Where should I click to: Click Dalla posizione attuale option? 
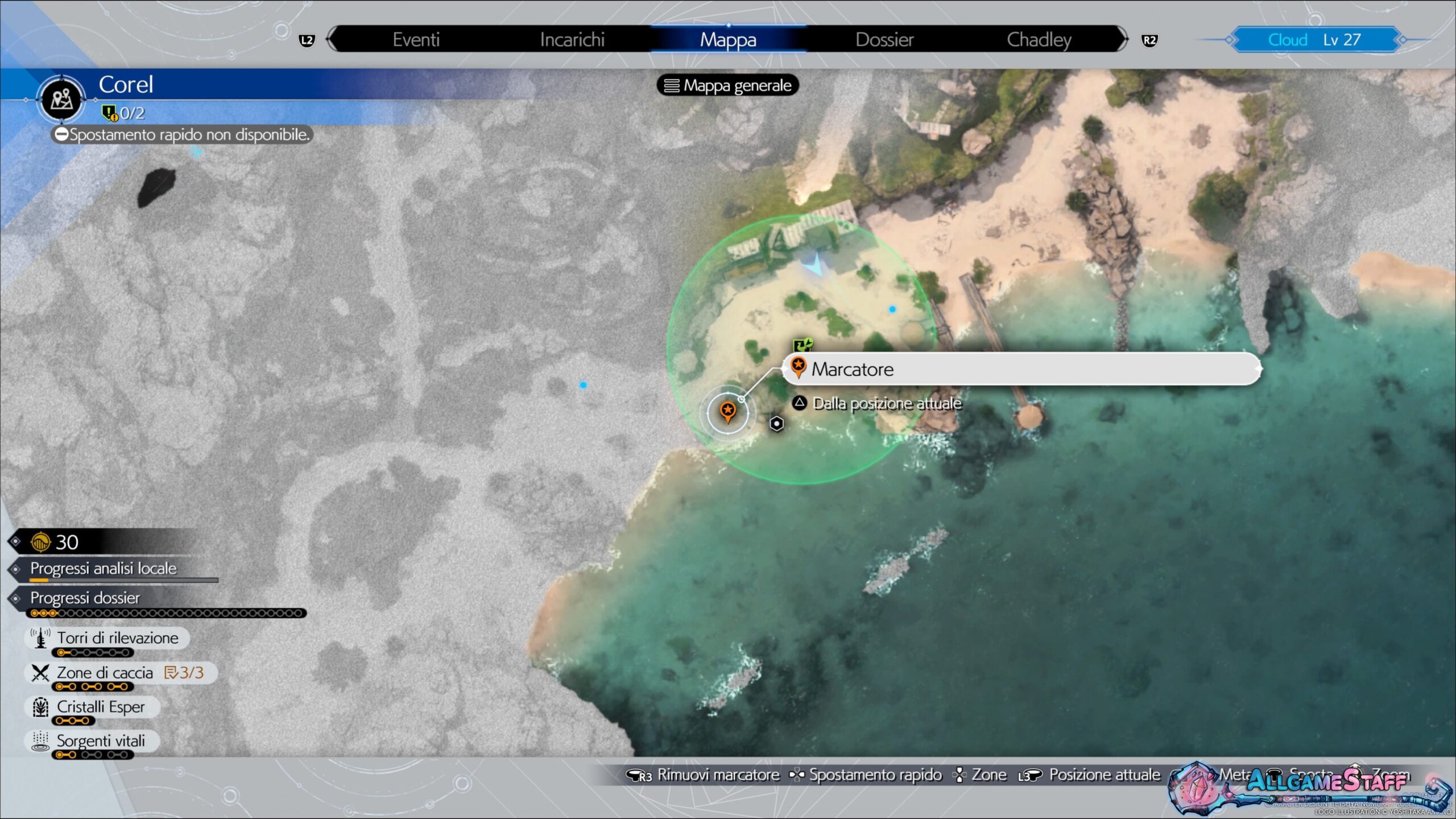click(x=887, y=403)
